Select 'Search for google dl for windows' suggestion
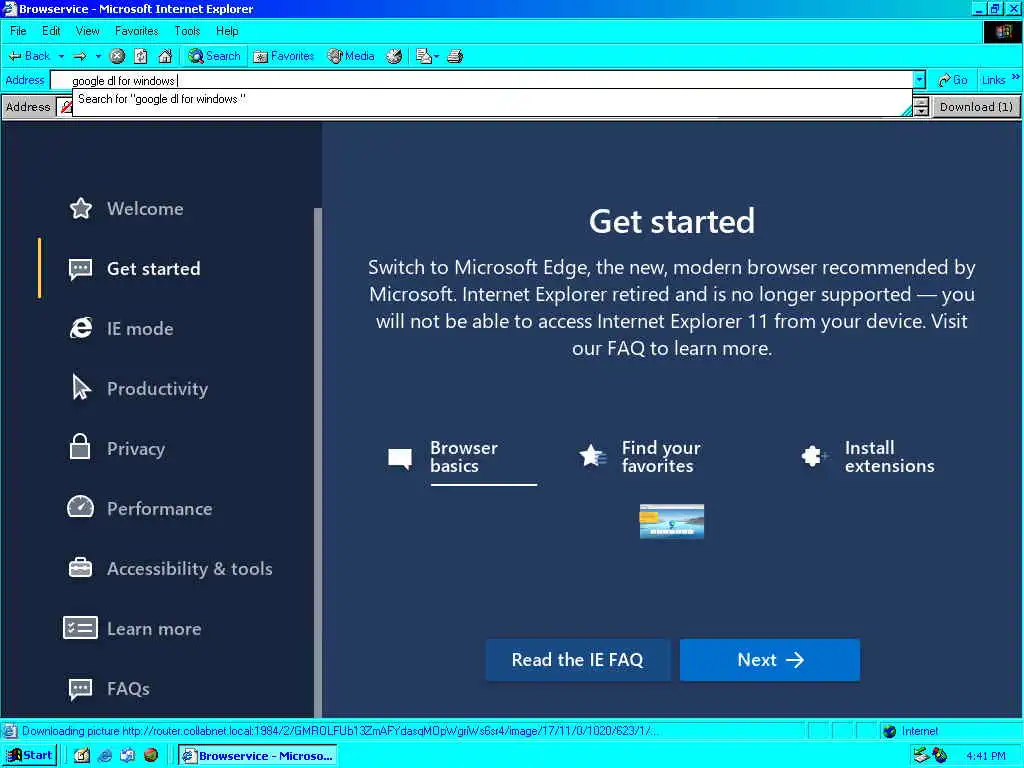Screen dimensions: 1024x768 tap(492, 99)
